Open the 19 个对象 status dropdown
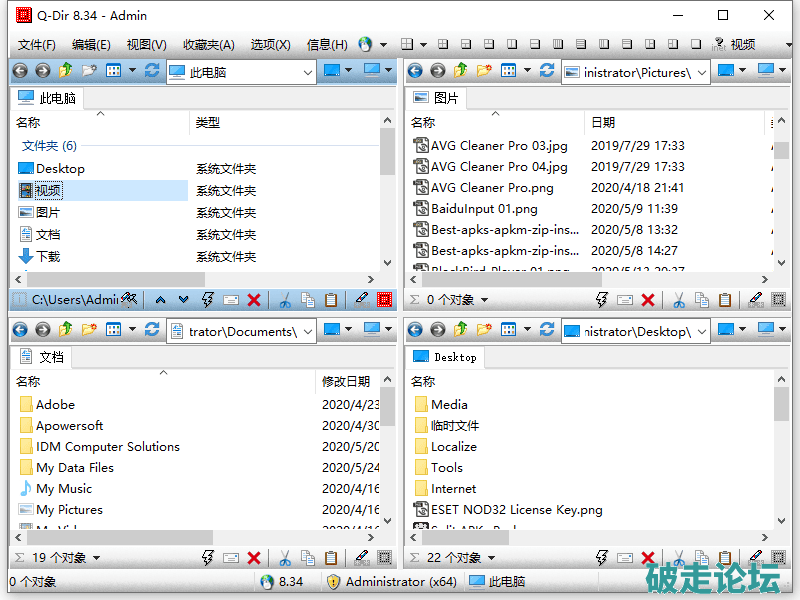The height and width of the screenshot is (600, 800). tap(95, 558)
